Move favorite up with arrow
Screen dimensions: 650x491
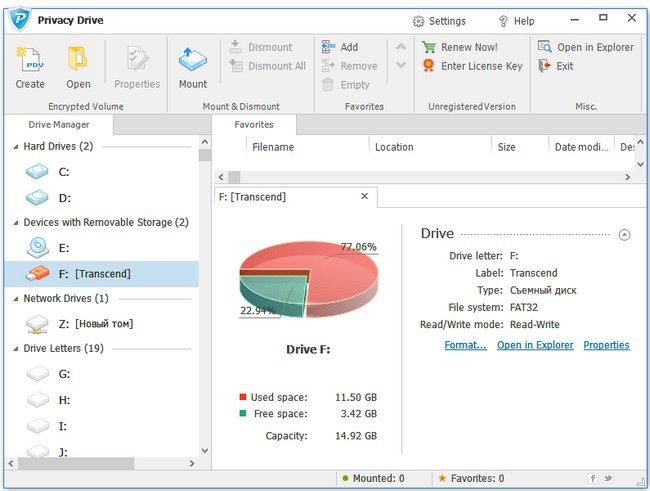coord(401,47)
